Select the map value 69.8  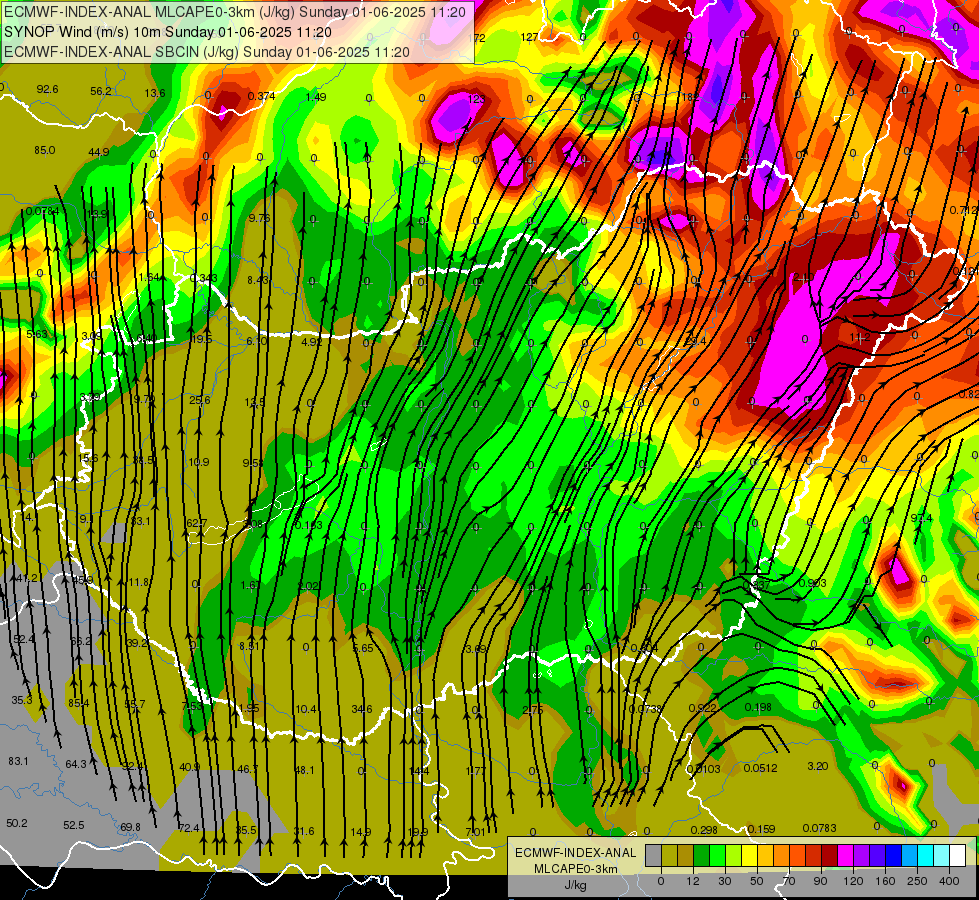pos(130,827)
